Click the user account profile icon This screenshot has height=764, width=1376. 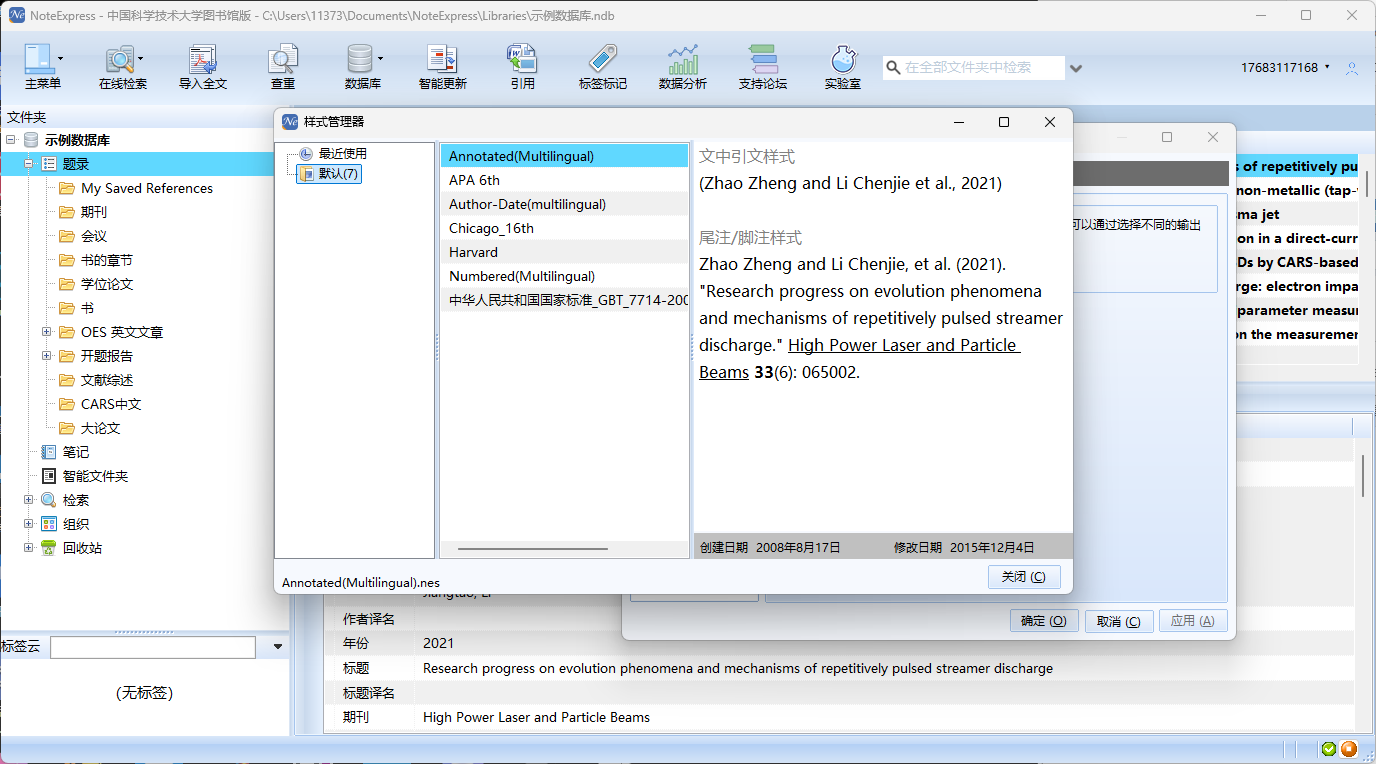click(x=1352, y=68)
